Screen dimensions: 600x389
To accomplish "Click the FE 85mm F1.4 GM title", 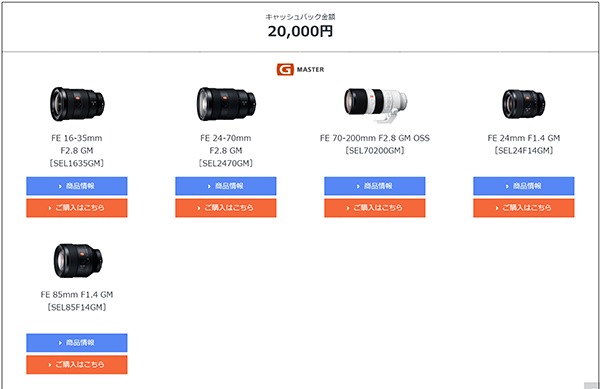I will (77, 295).
